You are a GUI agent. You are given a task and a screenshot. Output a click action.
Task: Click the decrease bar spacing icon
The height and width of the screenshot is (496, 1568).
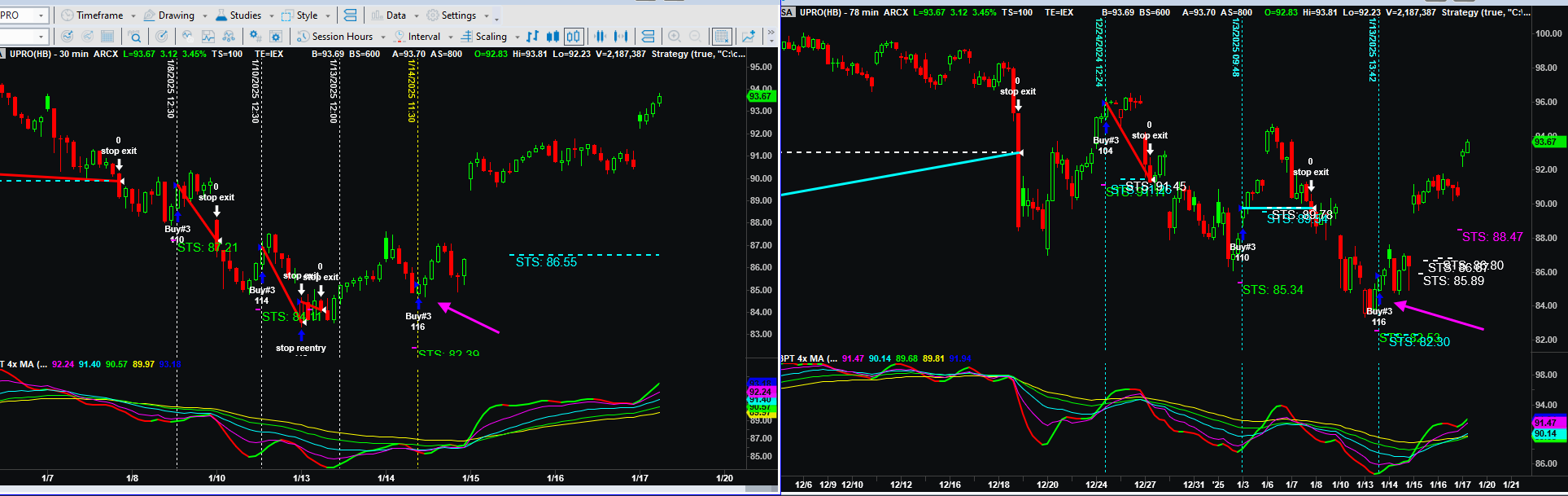point(601,37)
